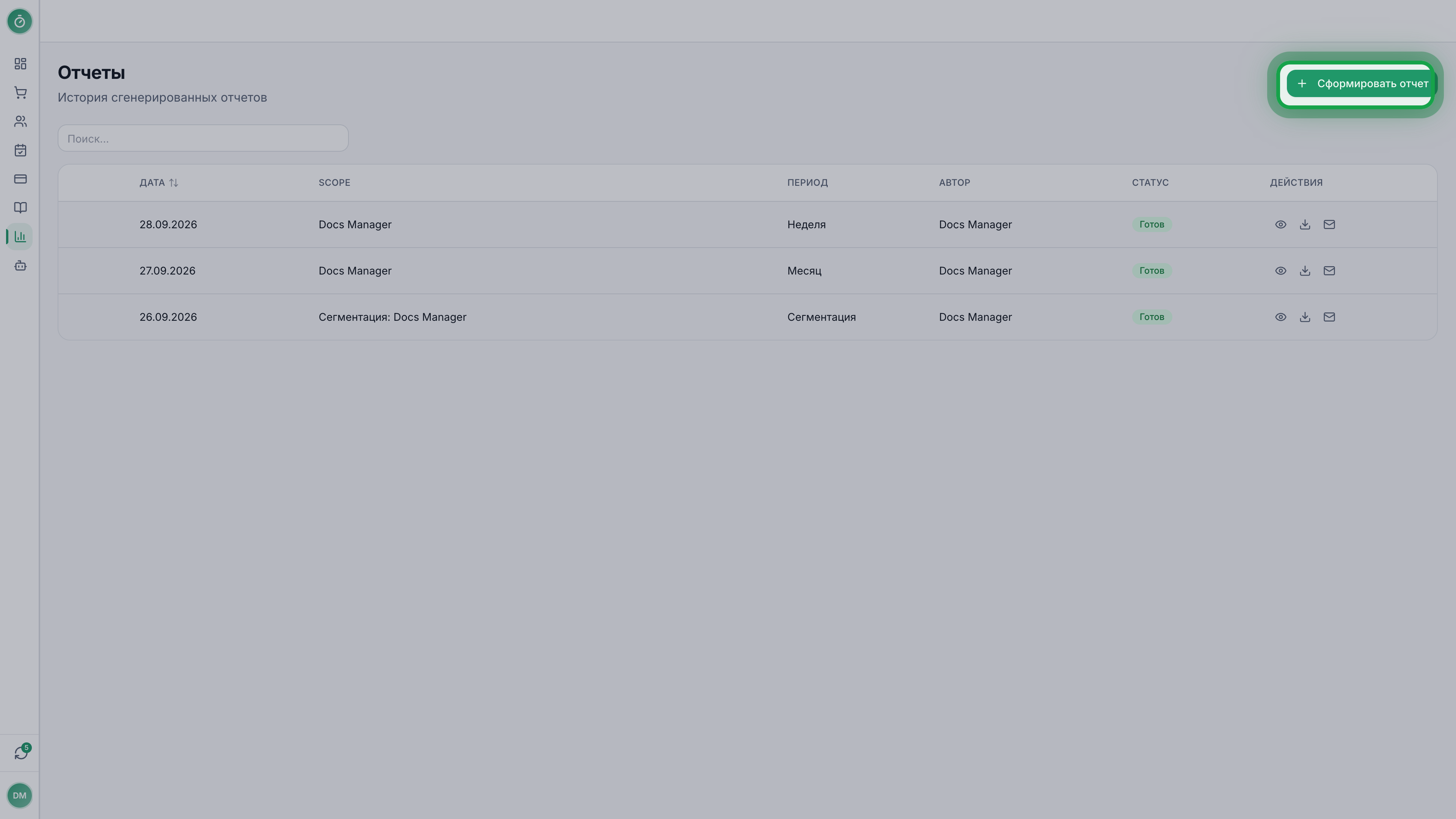Click the sync icon with badge 5
Screen dimensions: 1456x819
(21, 752)
